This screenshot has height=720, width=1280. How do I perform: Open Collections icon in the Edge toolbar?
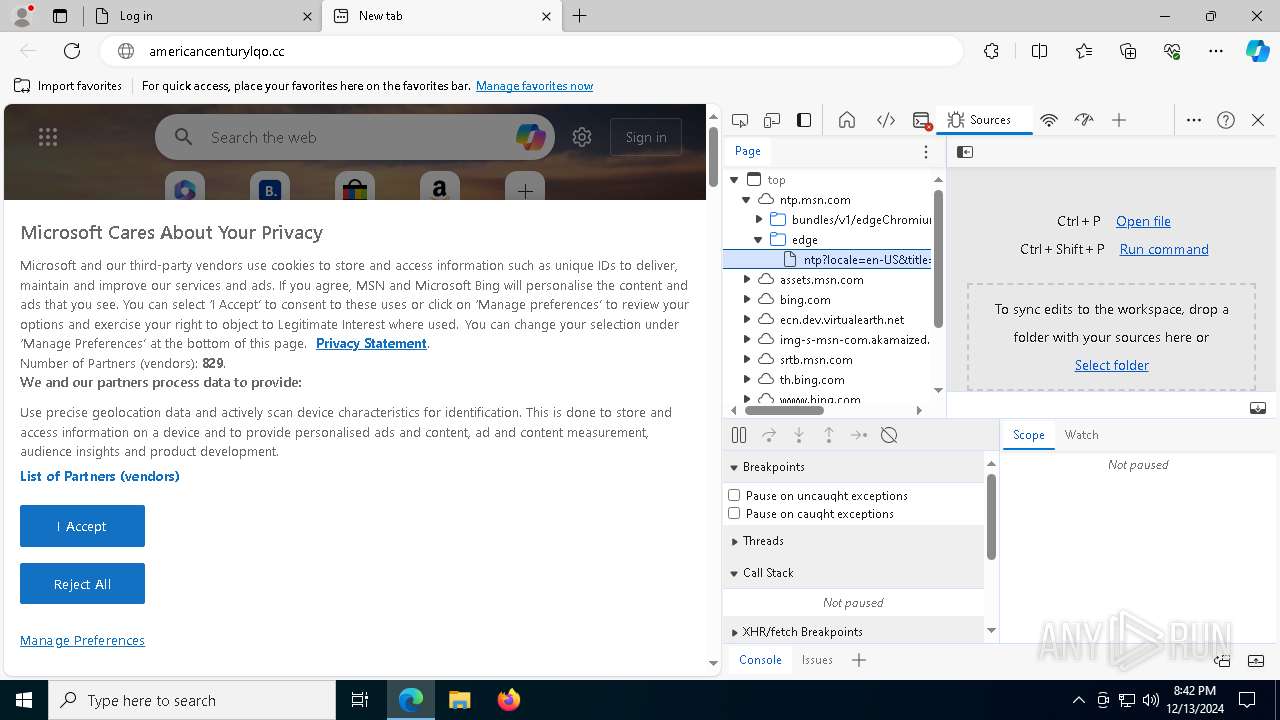[x=1128, y=51]
